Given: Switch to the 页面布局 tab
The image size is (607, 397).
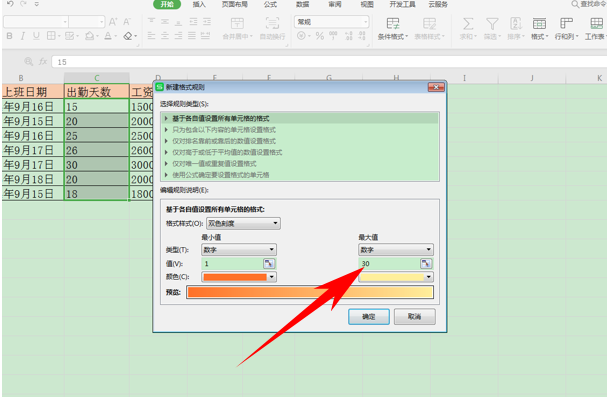Looking at the screenshot, I should (235, 4).
